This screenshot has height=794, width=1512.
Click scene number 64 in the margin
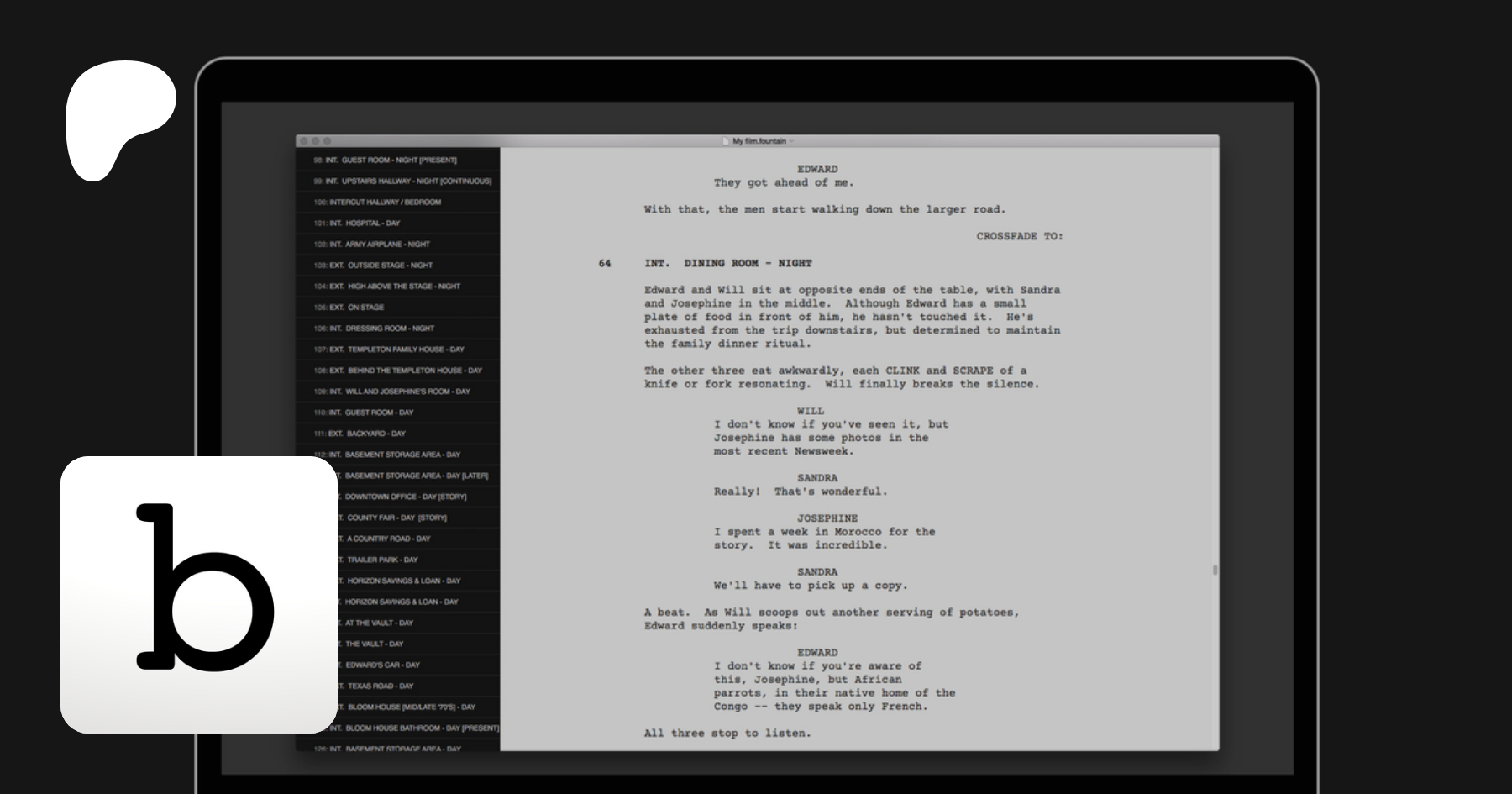click(x=605, y=263)
